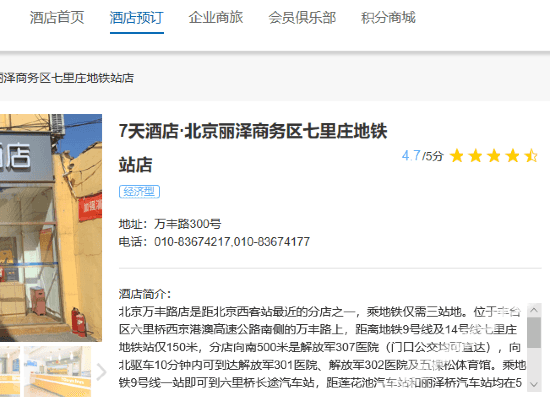The height and width of the screenshot is (412, 550).
Task: Click the second phone number 010-83674177
Action: click(x=272, y=242)
